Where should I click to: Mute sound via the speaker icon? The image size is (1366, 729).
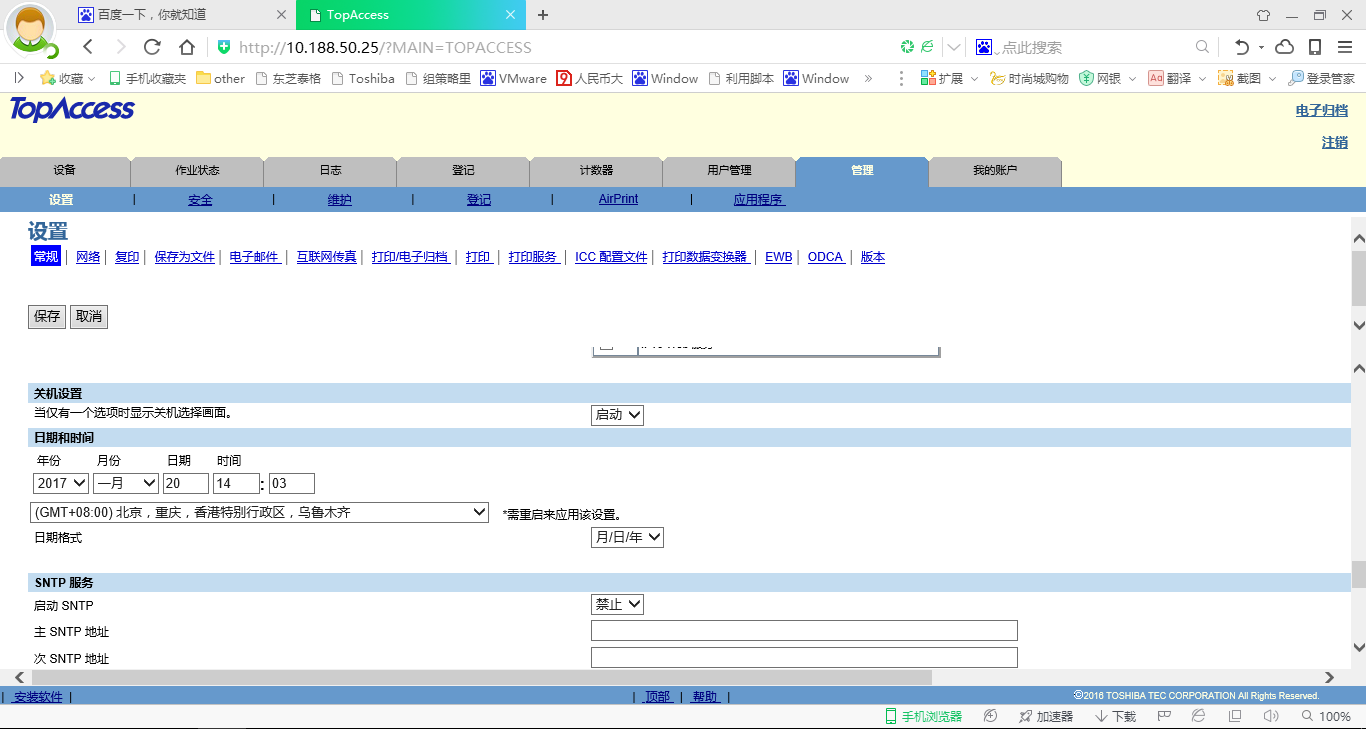pyautogui.click(x=1270, y=716)
